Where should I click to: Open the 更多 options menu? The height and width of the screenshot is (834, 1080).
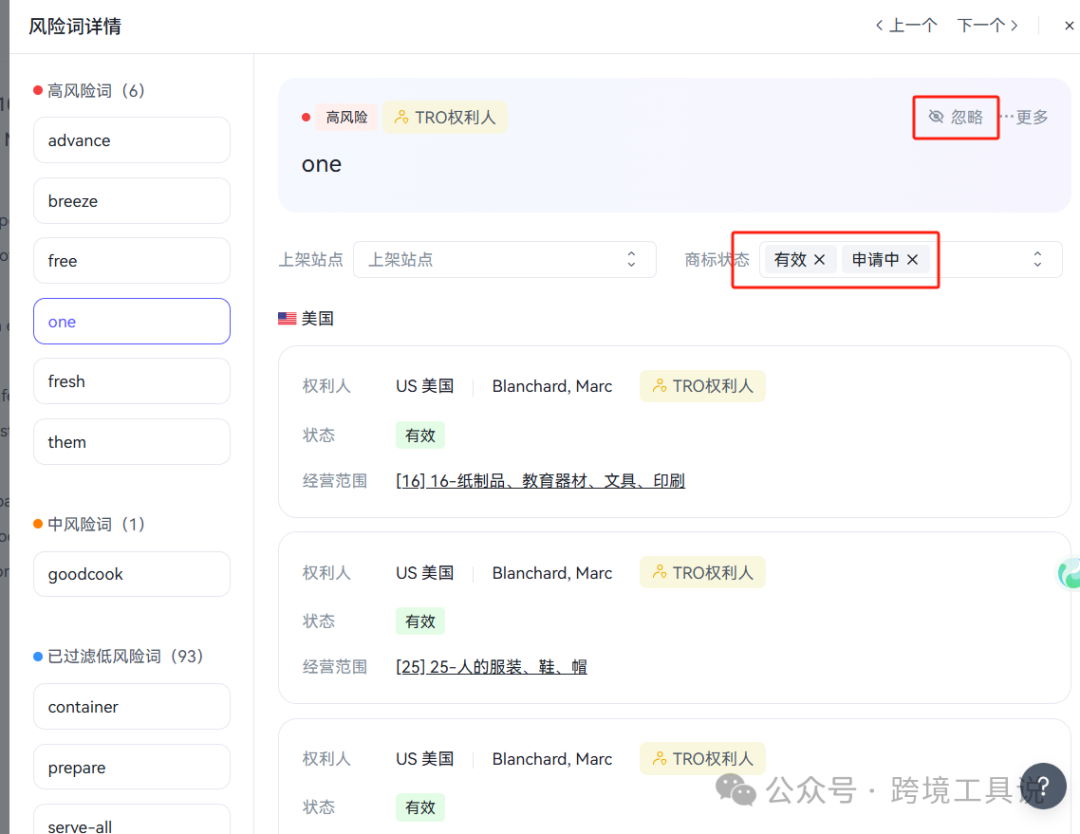click(x=1026, y=117)
